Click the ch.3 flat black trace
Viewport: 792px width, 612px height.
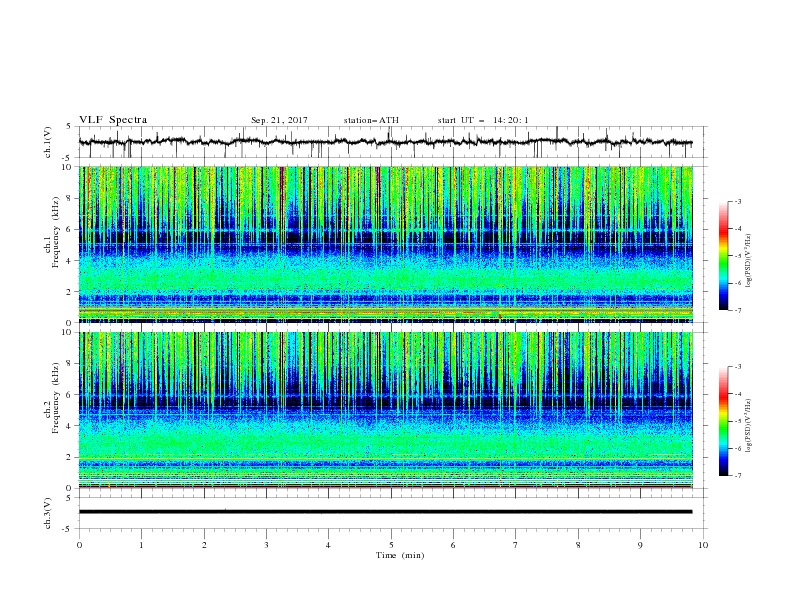[x=385, y=512]
